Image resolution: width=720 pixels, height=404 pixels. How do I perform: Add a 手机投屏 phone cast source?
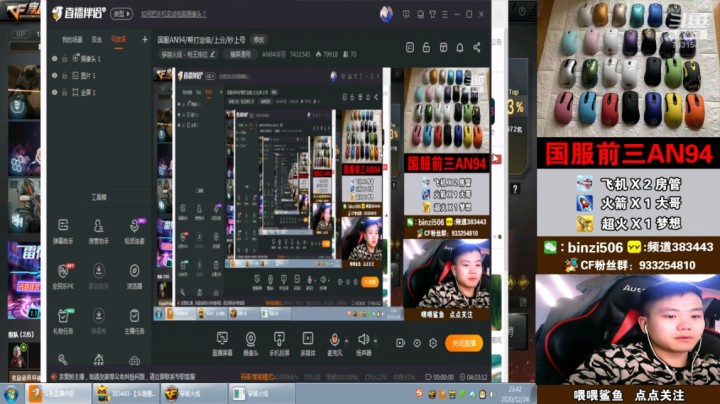coord(279,343)
